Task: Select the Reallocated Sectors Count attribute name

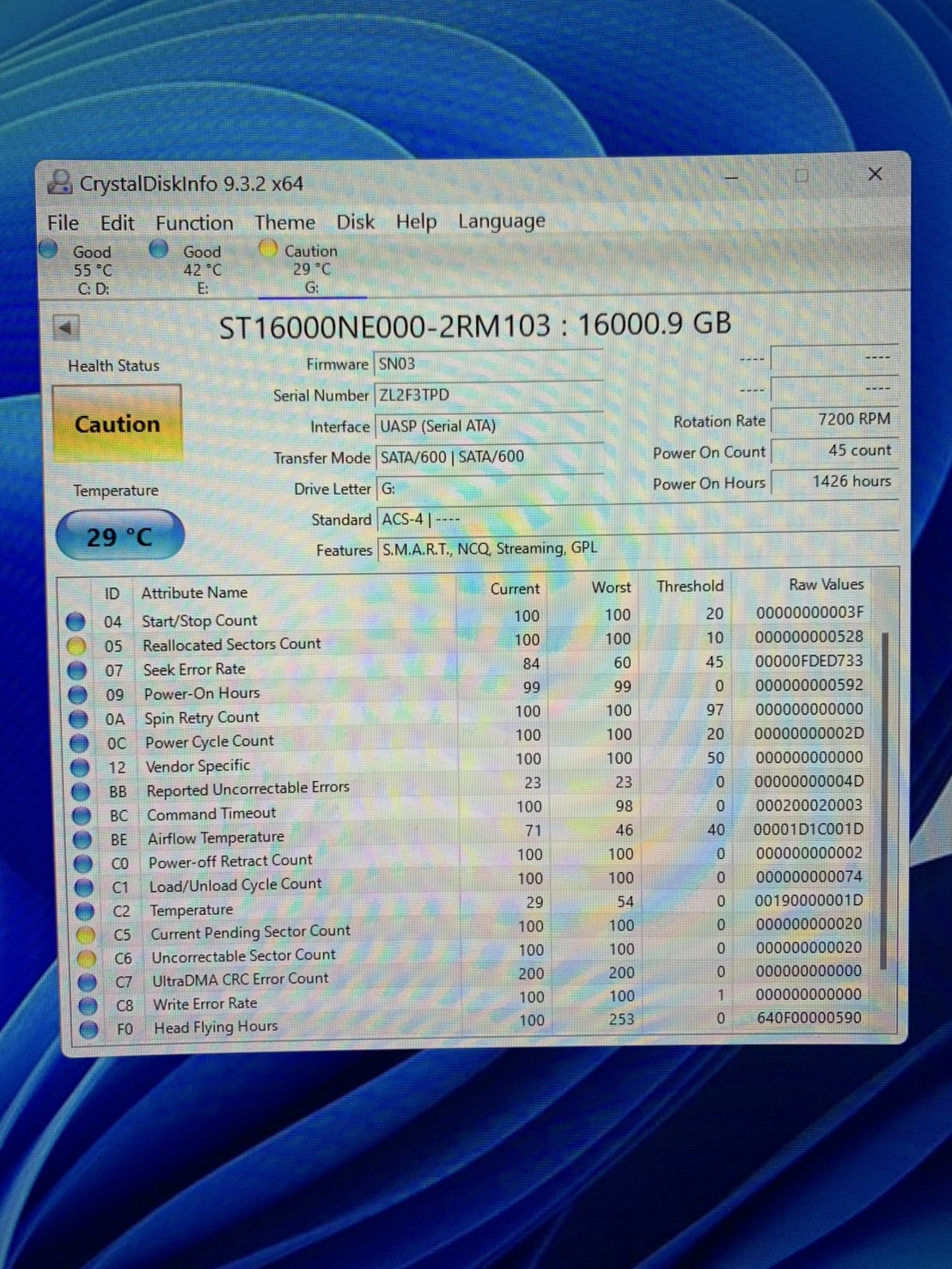Action: 231,644
